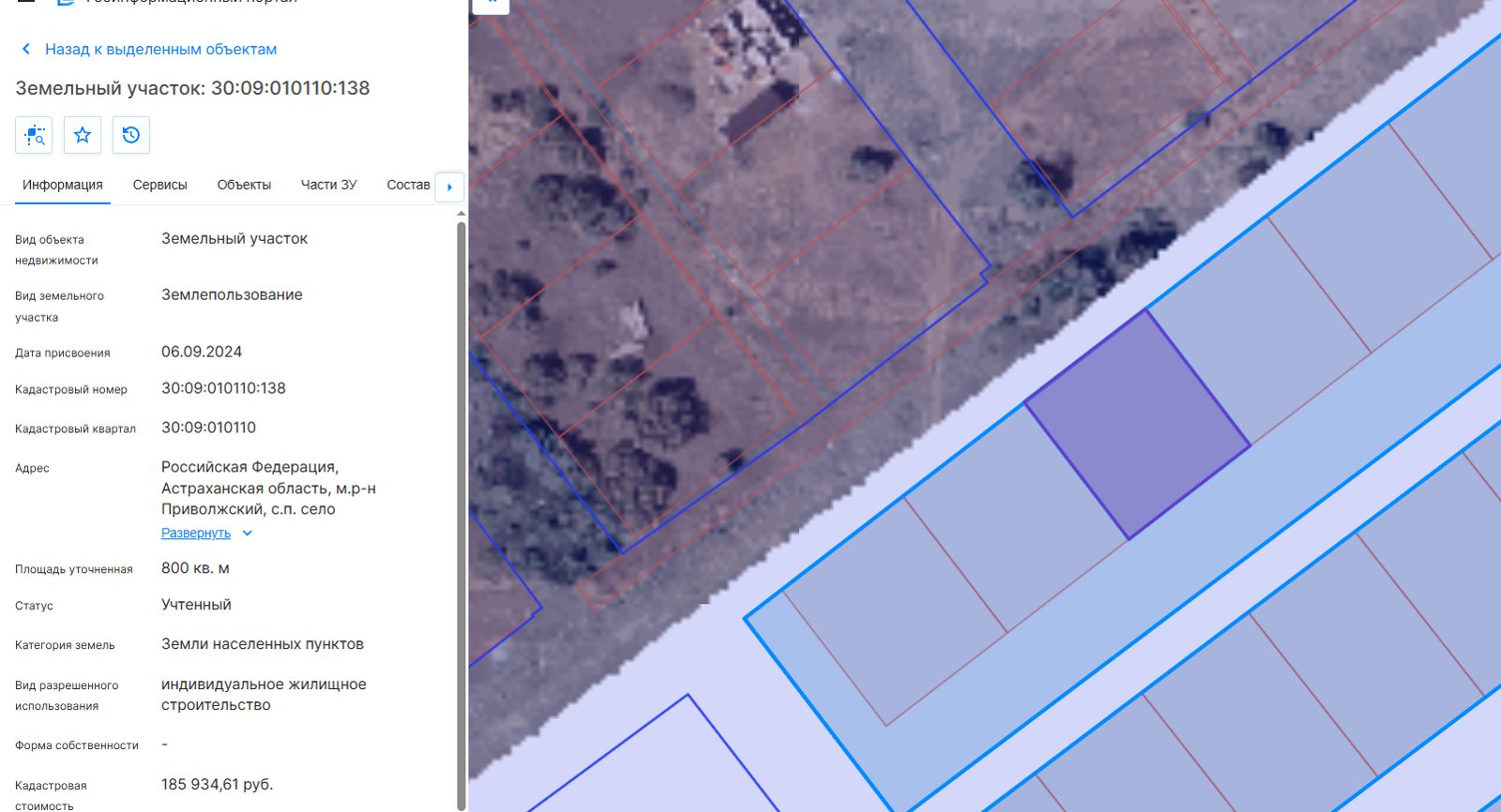Click the cadastral quarter value '30:09:010110'
The height and width of the screenshot is (812, 1501).
tap(208, 428)
